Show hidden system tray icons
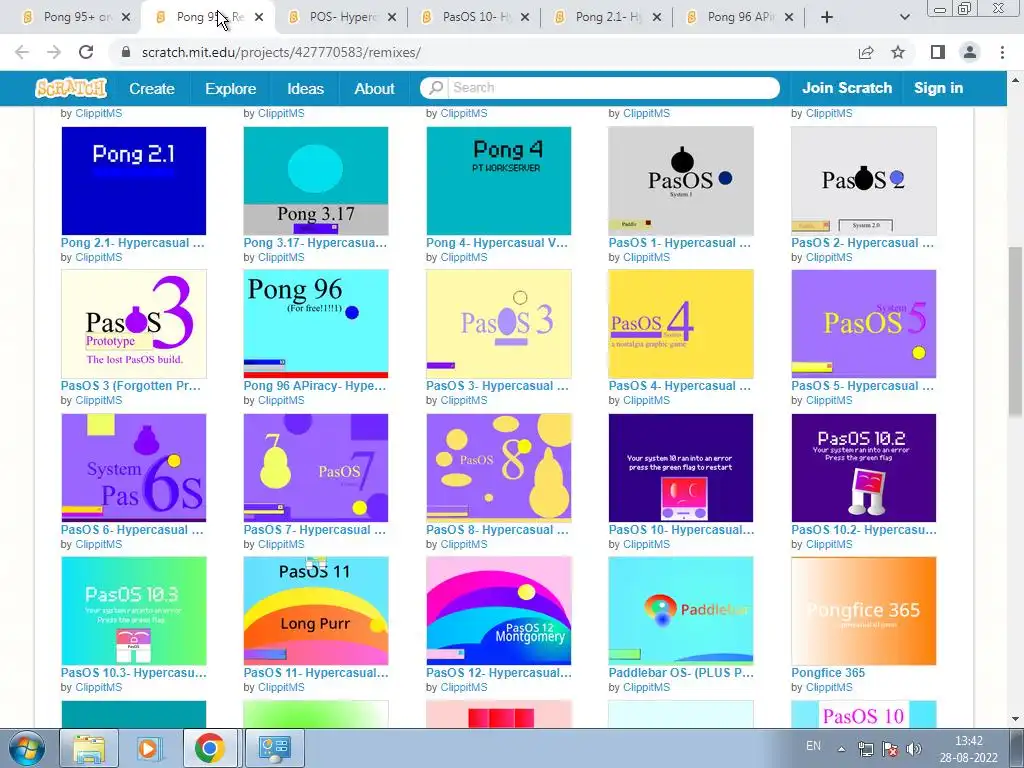 (x=841, y=749)
